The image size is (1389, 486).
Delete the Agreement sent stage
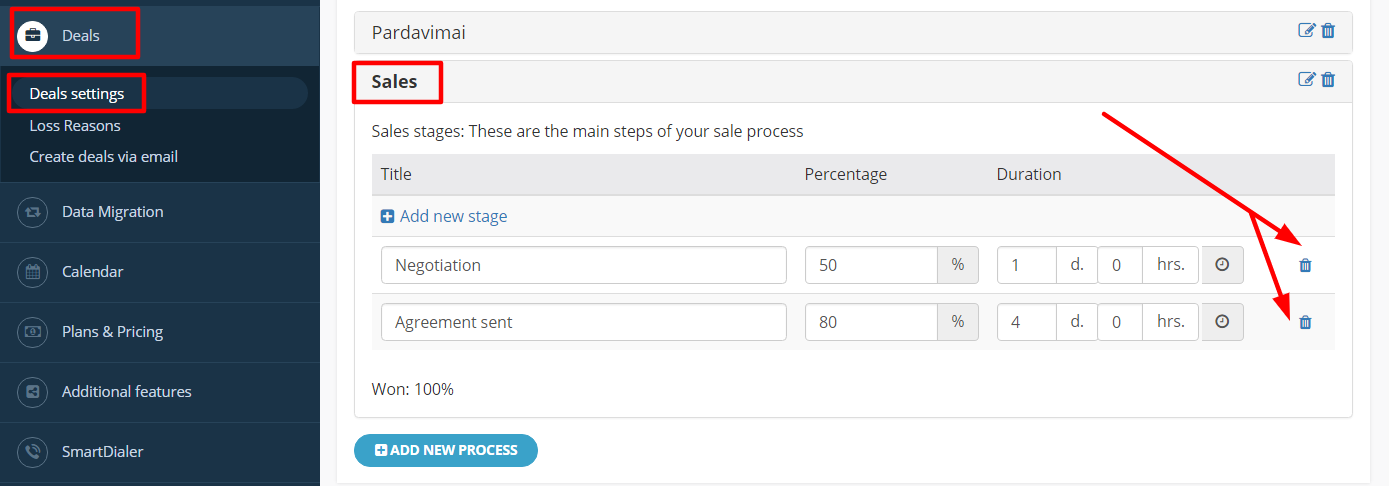coord(1305,322)
